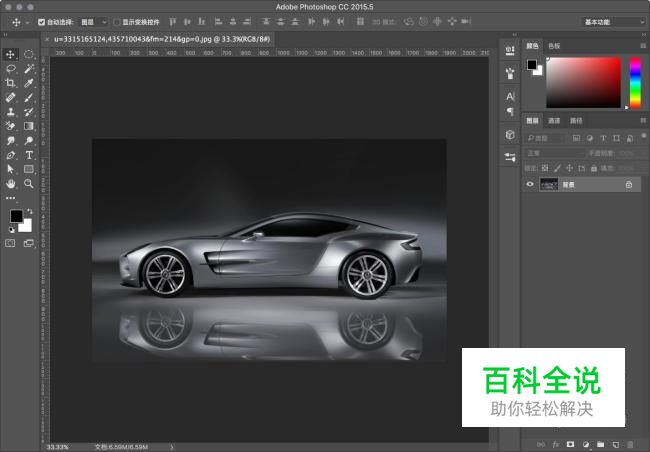Select the Horizontal Type tool

click(29, 155)
